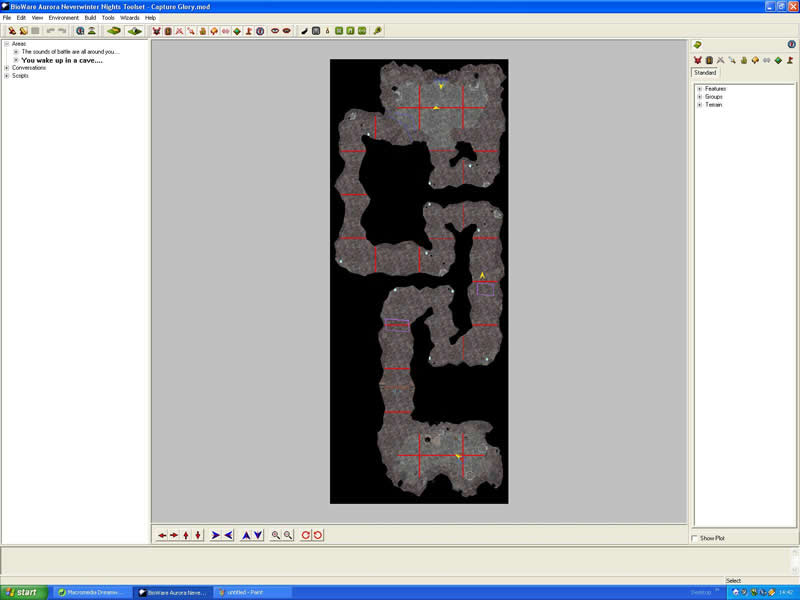800x600 pixels.
Task: Click the green terrain tile icon in the top toolbar
Action: (x=113, y=31)
